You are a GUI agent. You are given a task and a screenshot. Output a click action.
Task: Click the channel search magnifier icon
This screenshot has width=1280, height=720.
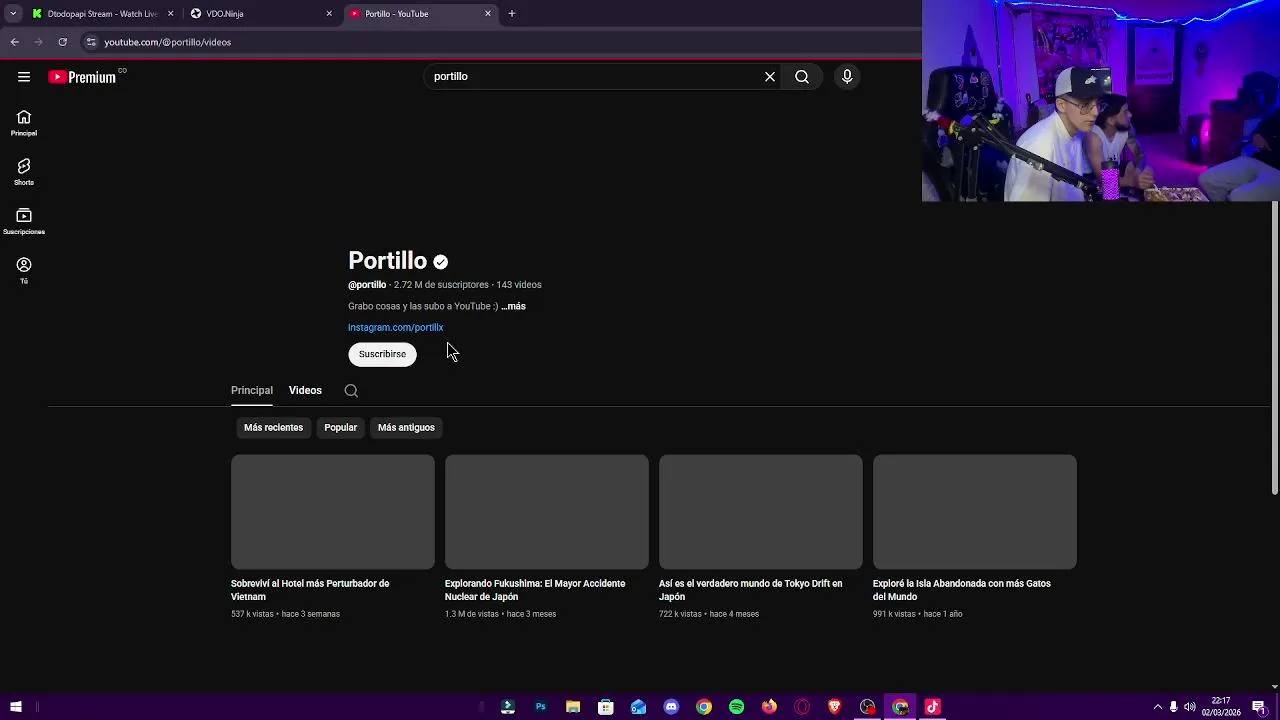[351, 391]
